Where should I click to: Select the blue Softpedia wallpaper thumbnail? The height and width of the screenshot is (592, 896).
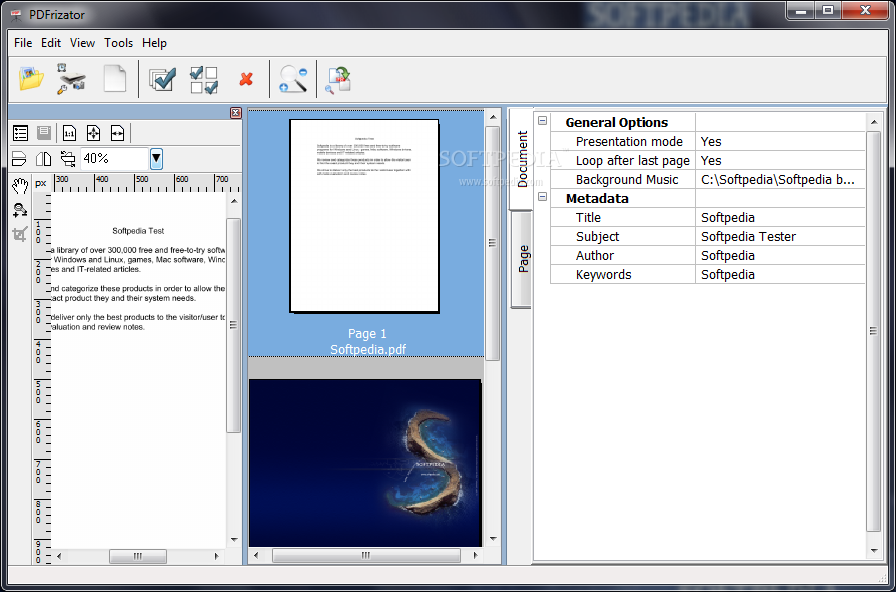pos(365,463)
